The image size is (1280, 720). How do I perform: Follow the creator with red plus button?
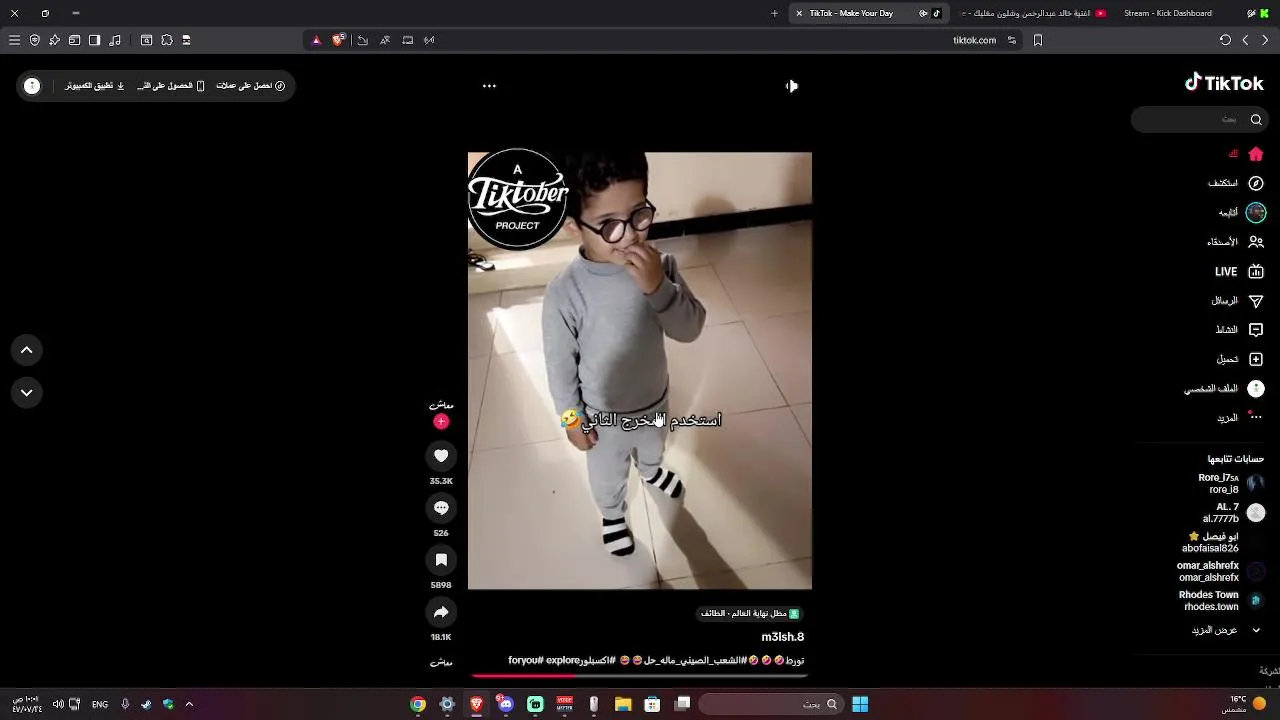click(x=441, y=422)
